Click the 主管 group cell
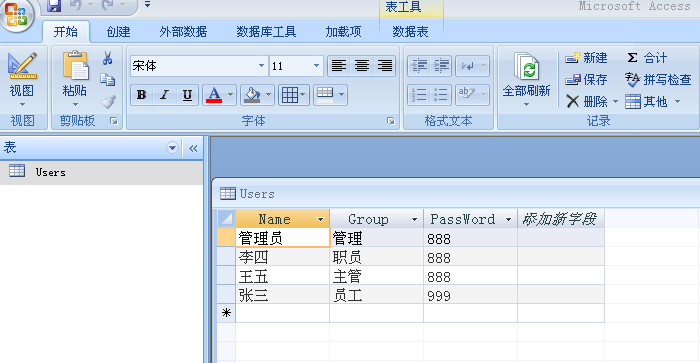 [376, 276]
